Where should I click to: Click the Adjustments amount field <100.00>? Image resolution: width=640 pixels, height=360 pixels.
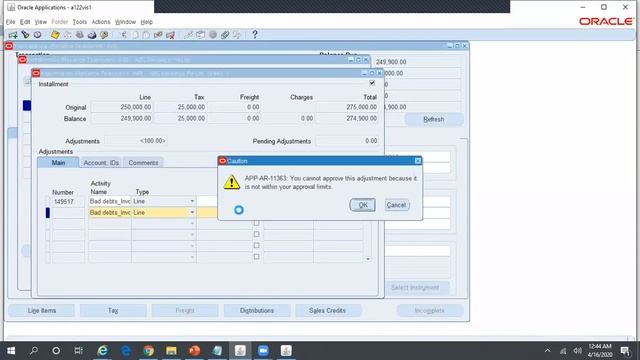[x=136, y=141]
